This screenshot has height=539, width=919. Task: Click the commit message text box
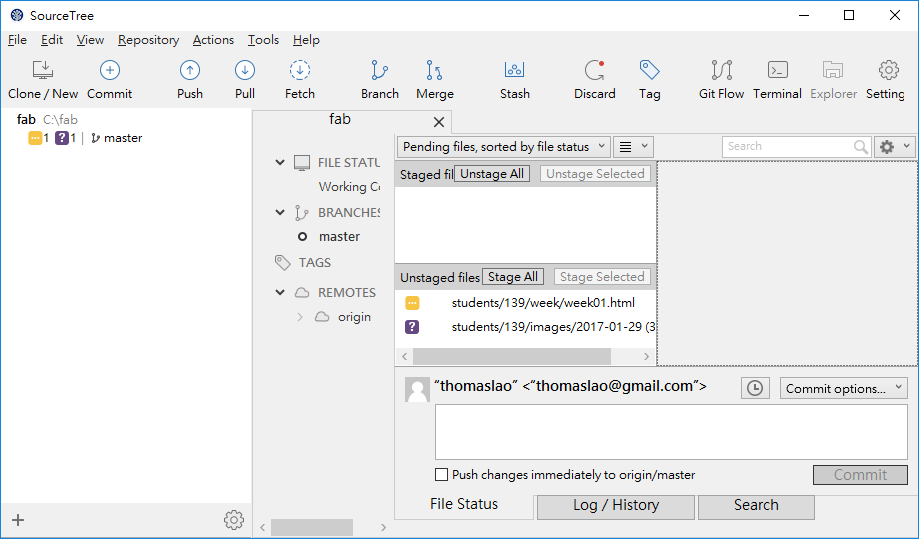(x=671, y=432)
